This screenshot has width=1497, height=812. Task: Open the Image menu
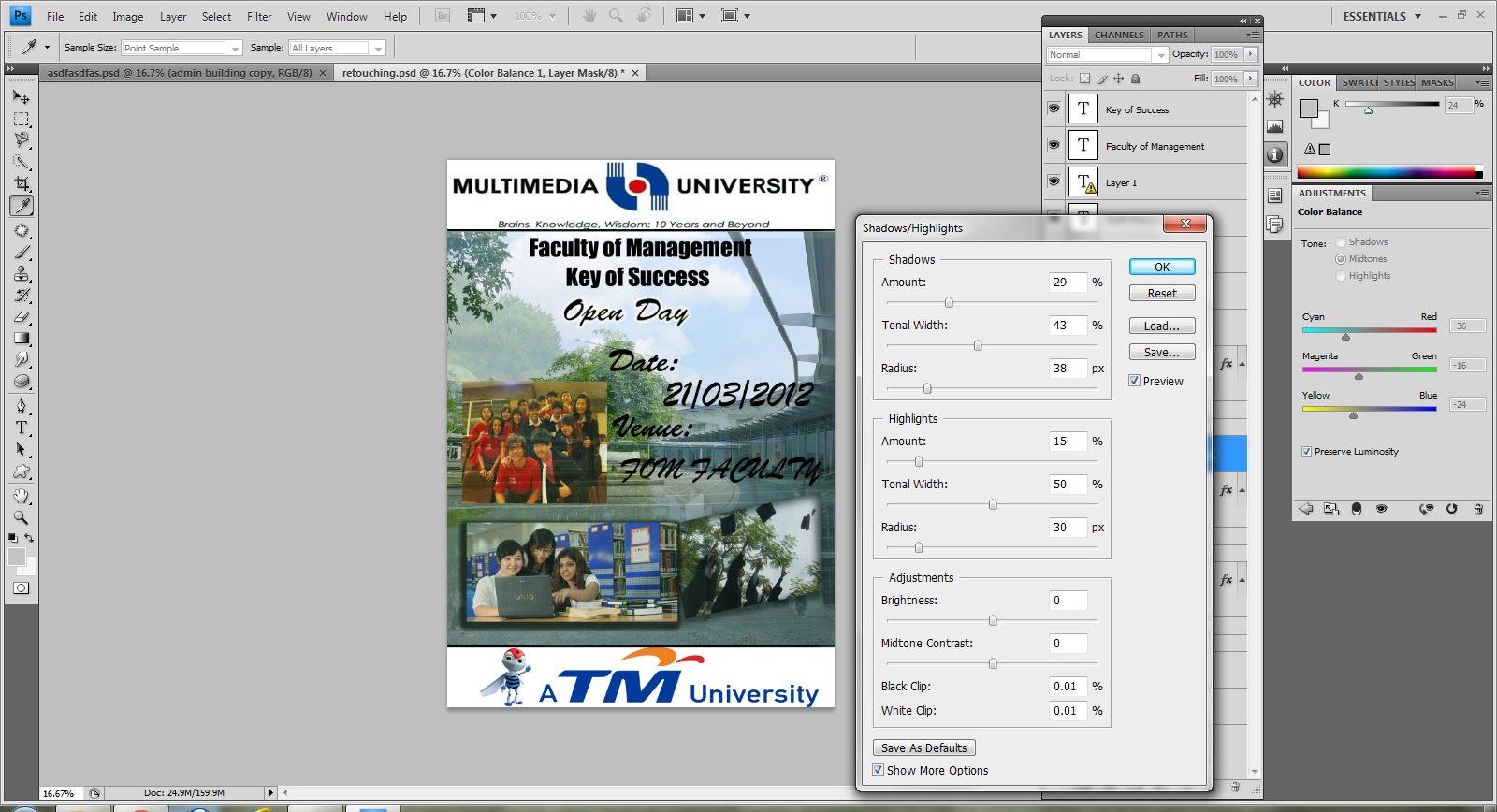[x=128, y=16]
